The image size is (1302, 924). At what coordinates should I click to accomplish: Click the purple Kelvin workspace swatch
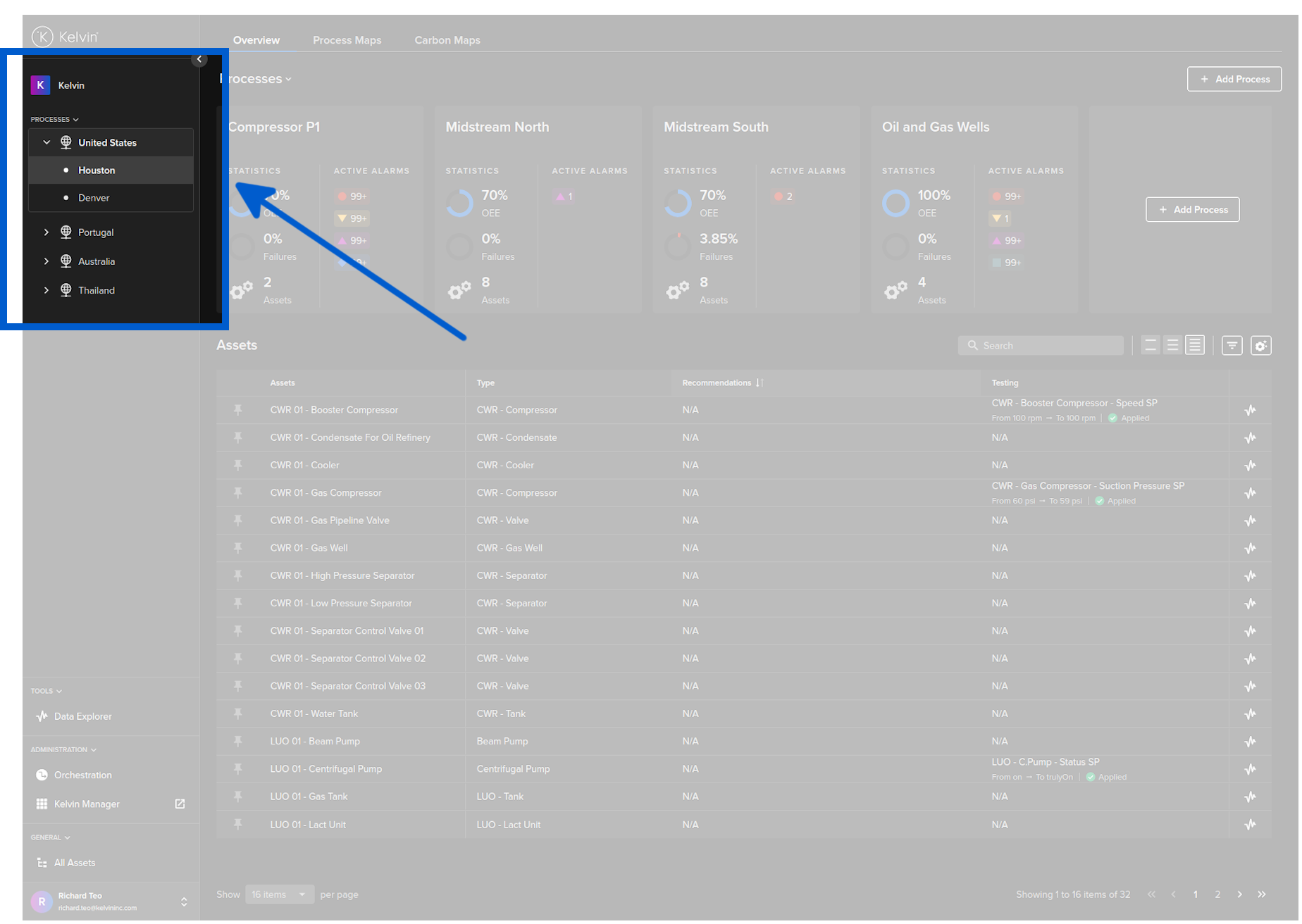click(x=40, y=85)
